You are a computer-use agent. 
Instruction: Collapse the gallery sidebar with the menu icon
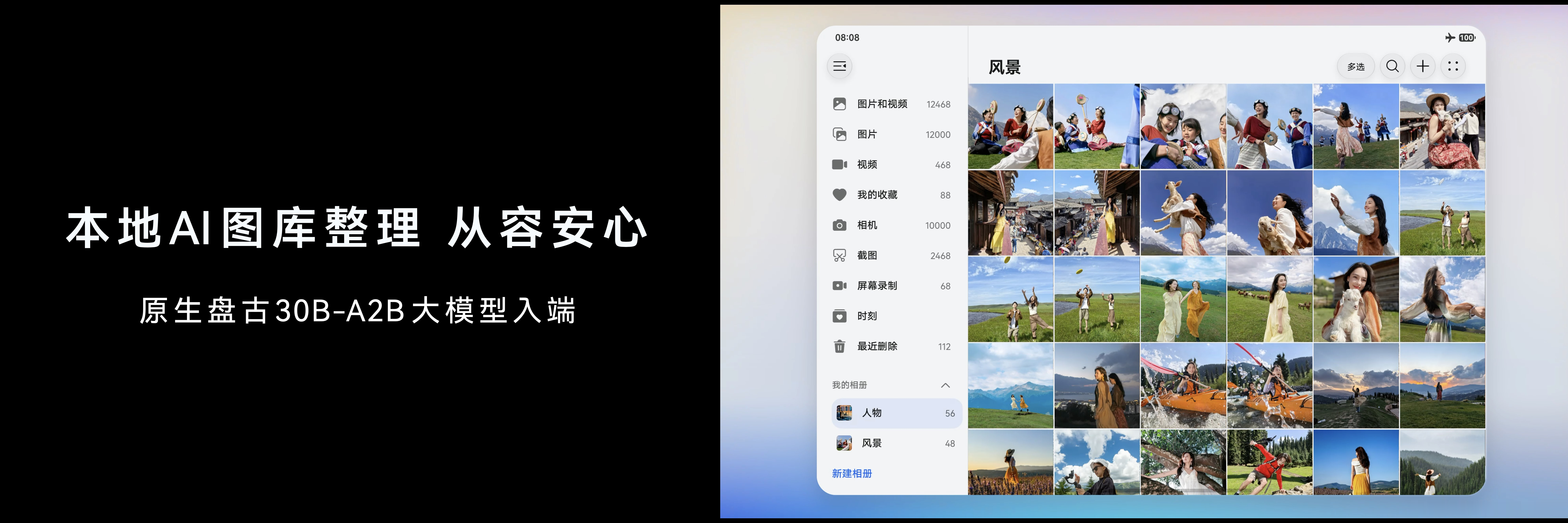pos(839,66)
